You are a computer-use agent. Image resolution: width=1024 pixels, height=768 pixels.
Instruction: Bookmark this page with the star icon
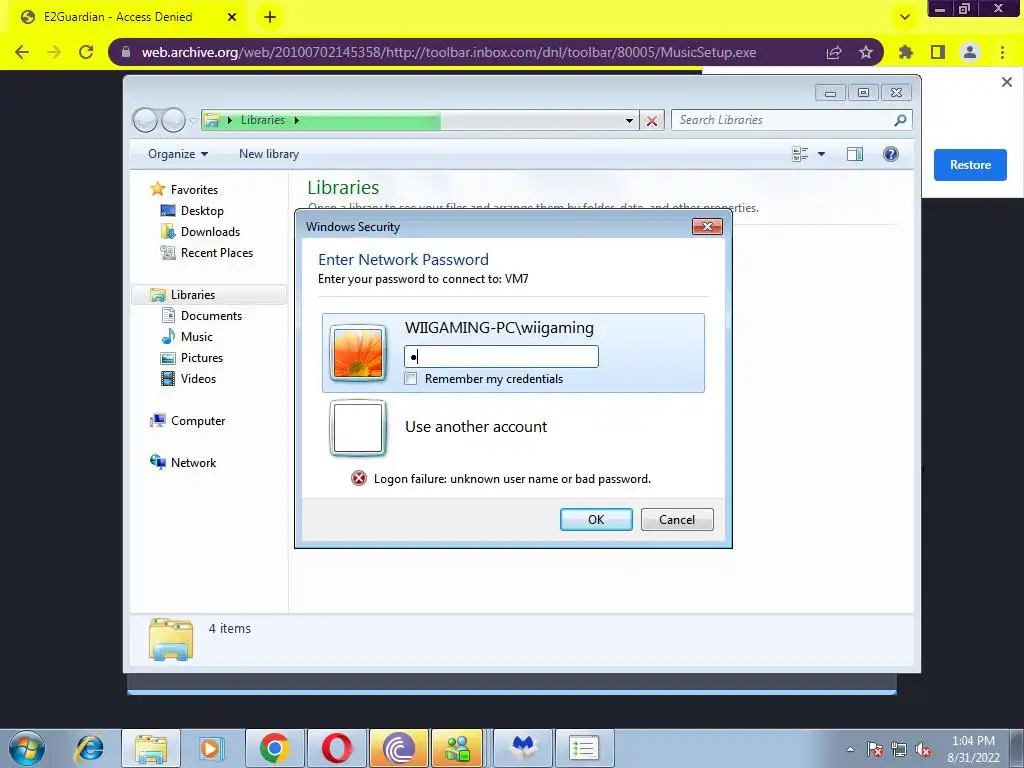(x=866, y=52)
